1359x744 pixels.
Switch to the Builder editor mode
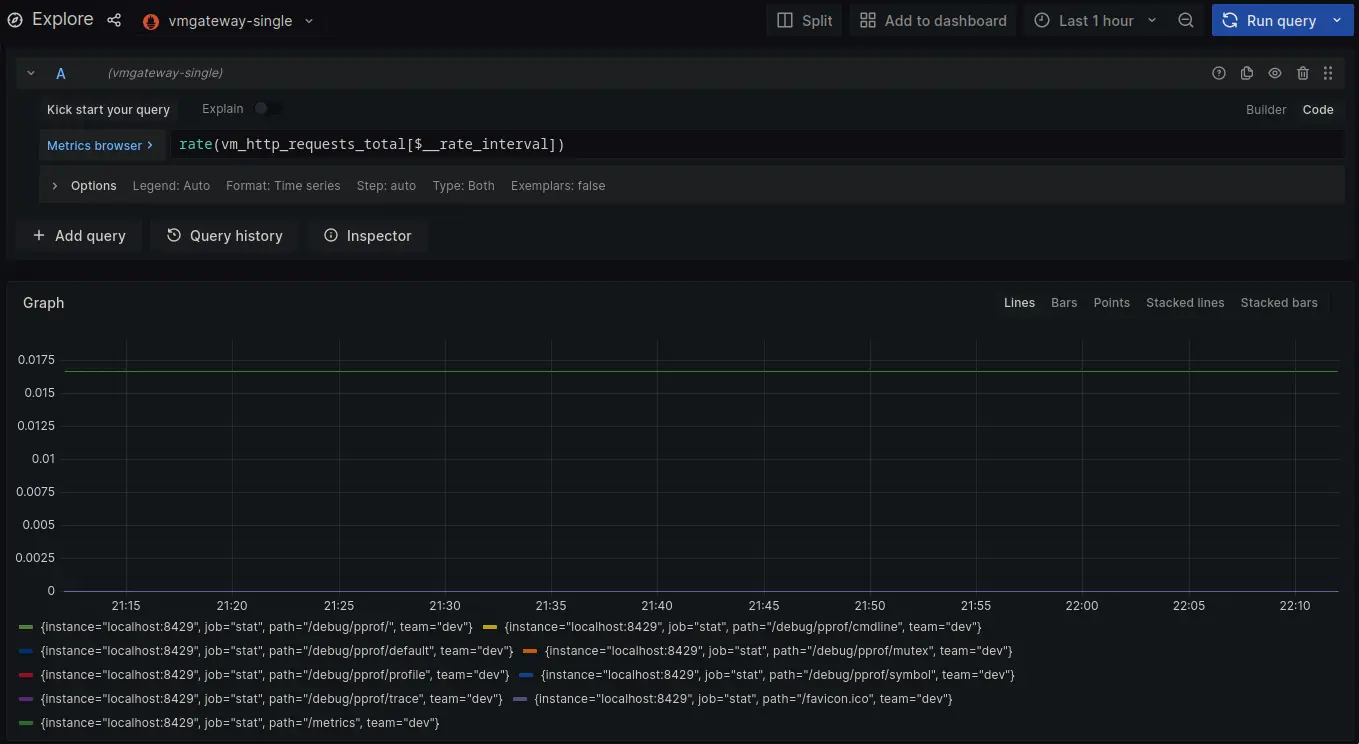tap(1265, 110)
